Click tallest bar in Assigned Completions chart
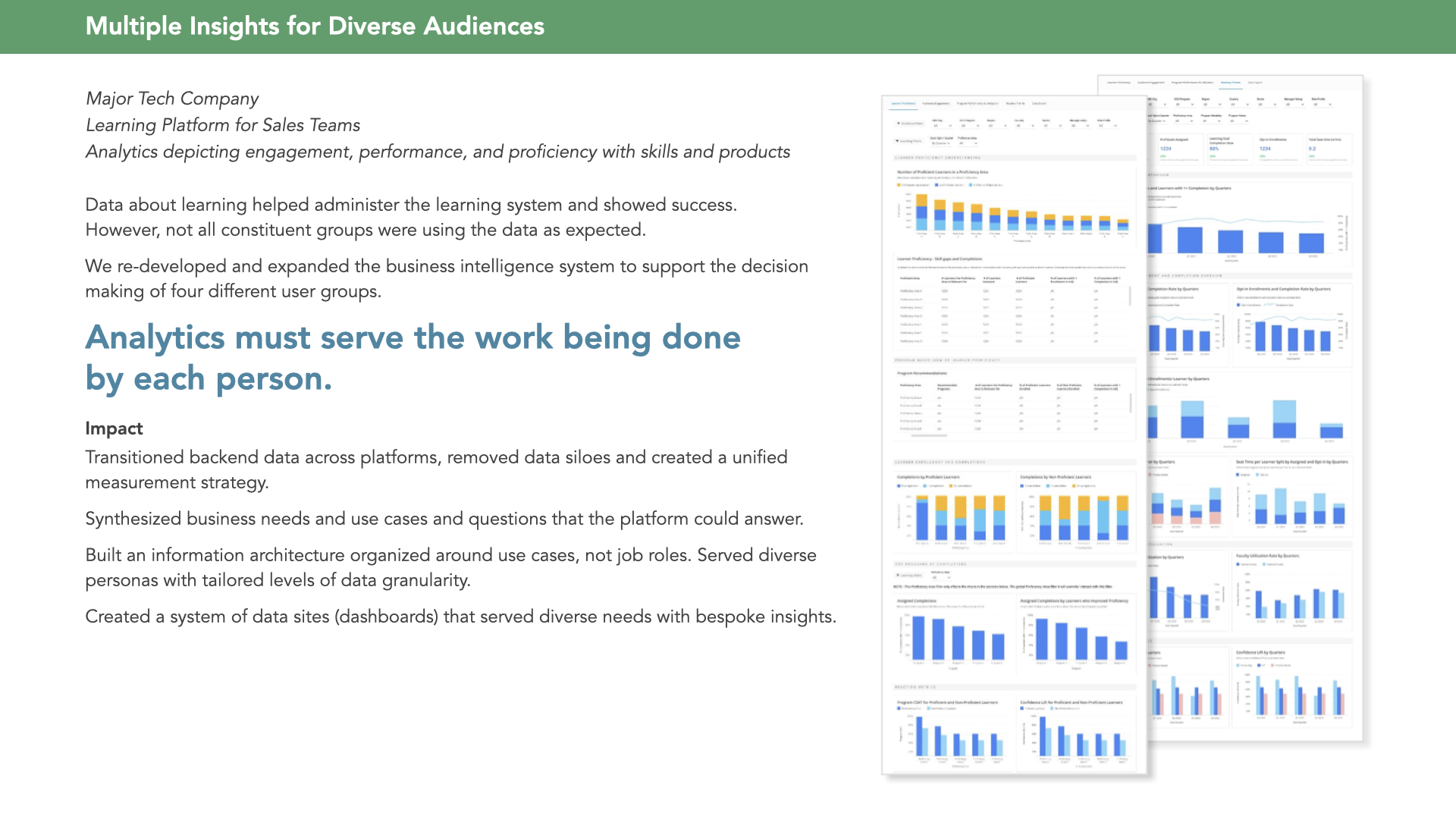 918,637
